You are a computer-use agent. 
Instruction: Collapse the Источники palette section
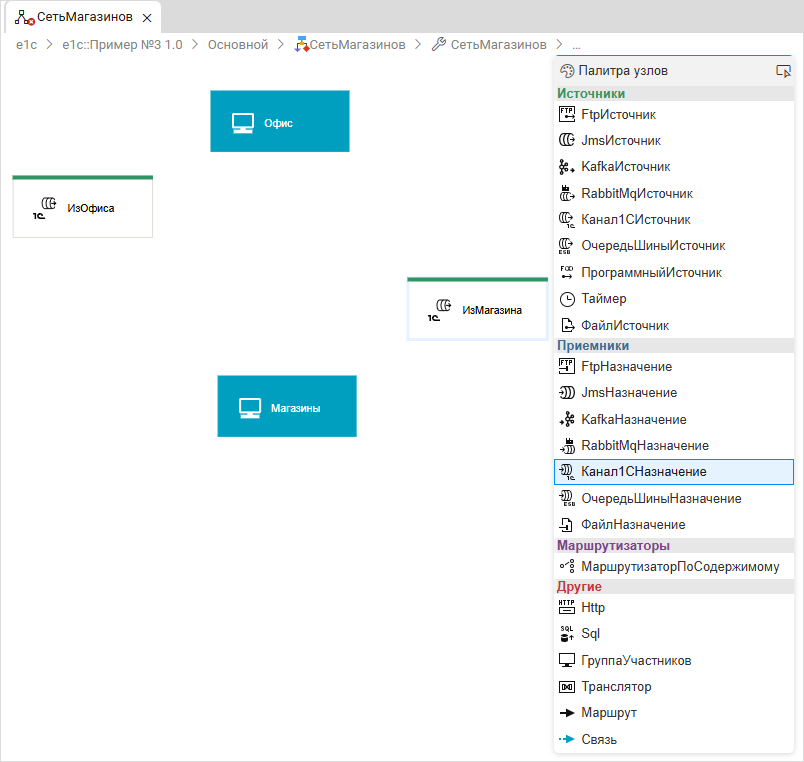click(591, 94)
